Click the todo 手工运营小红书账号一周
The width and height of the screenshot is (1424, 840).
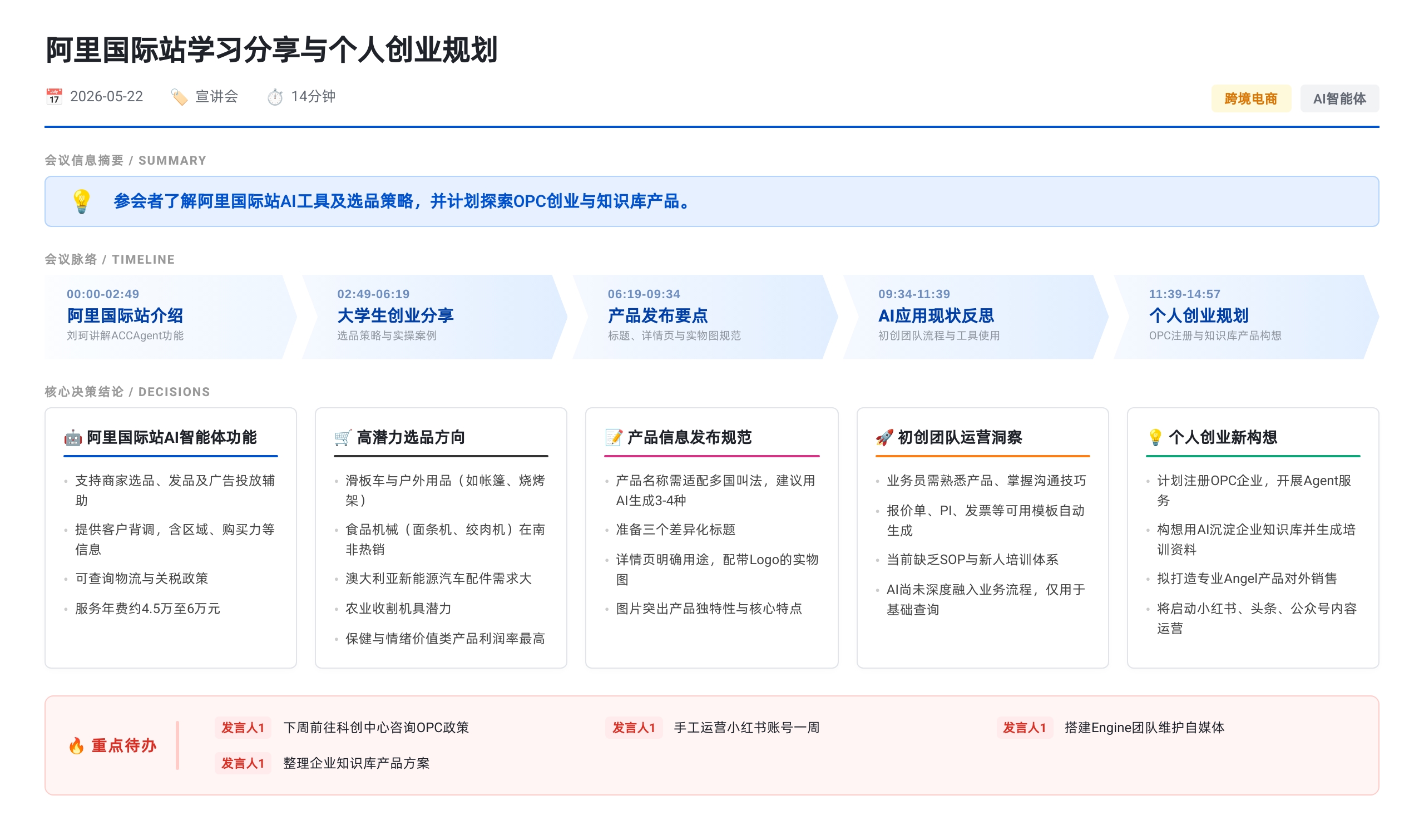coord(747,728)
